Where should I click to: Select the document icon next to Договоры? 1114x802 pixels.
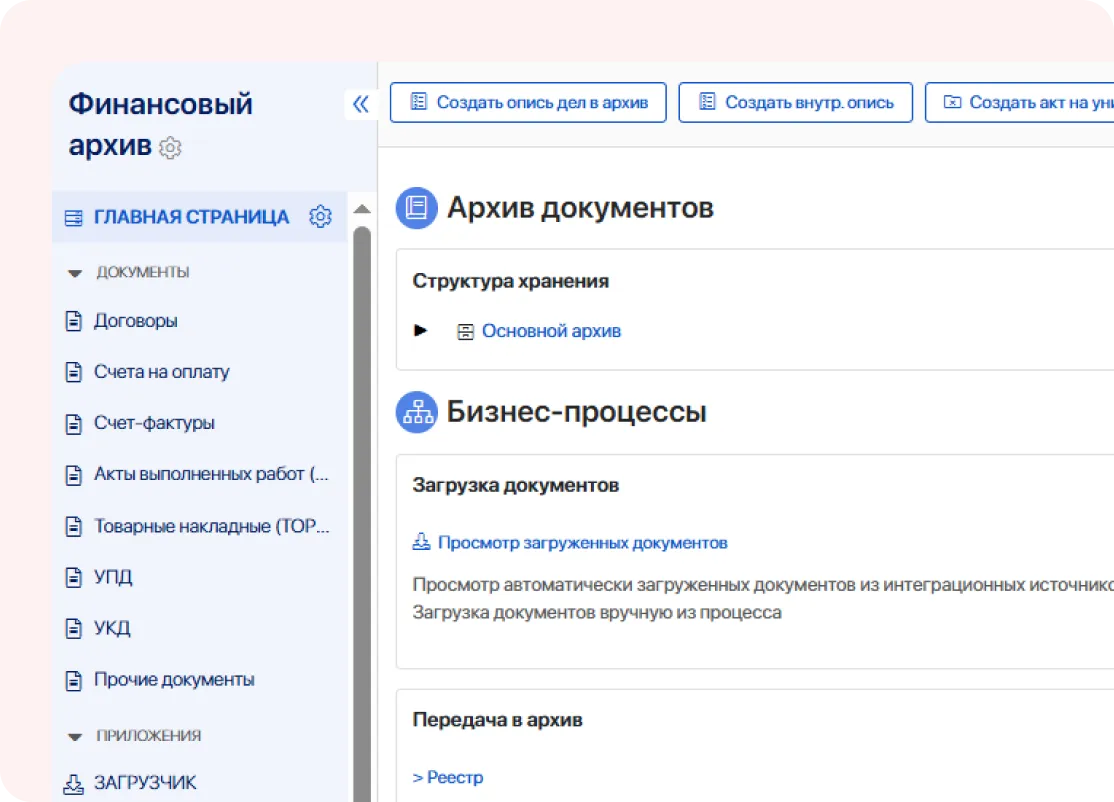[73, 320]
